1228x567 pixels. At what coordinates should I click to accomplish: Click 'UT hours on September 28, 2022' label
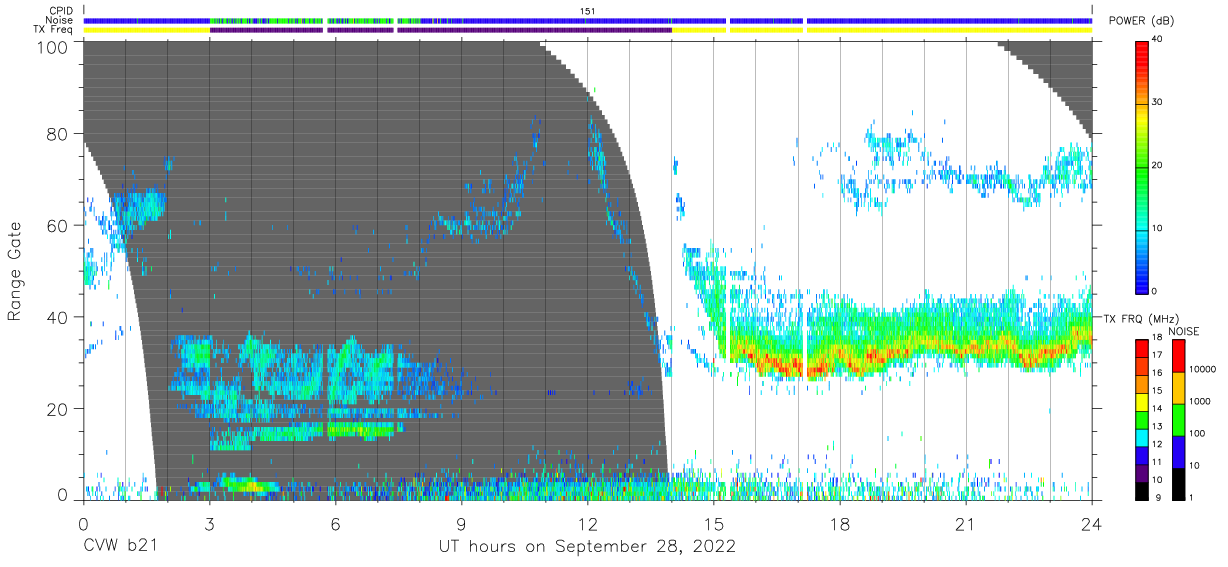587,547
